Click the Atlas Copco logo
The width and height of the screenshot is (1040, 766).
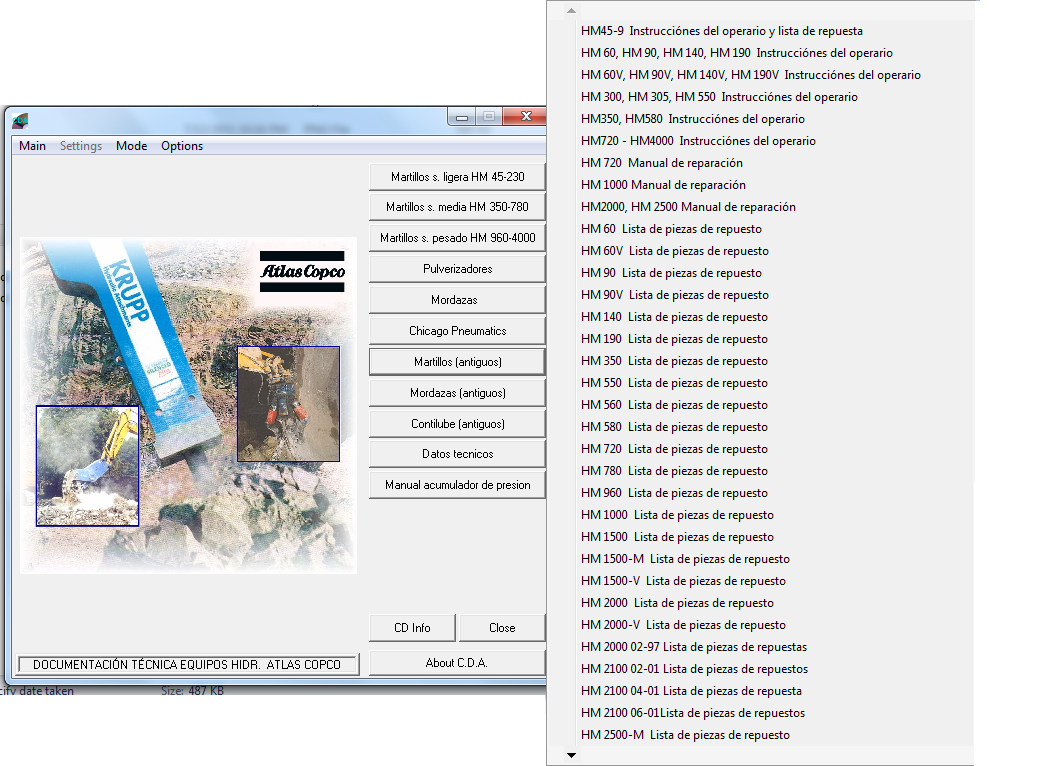pyautogui.click(x=302, y=272)
